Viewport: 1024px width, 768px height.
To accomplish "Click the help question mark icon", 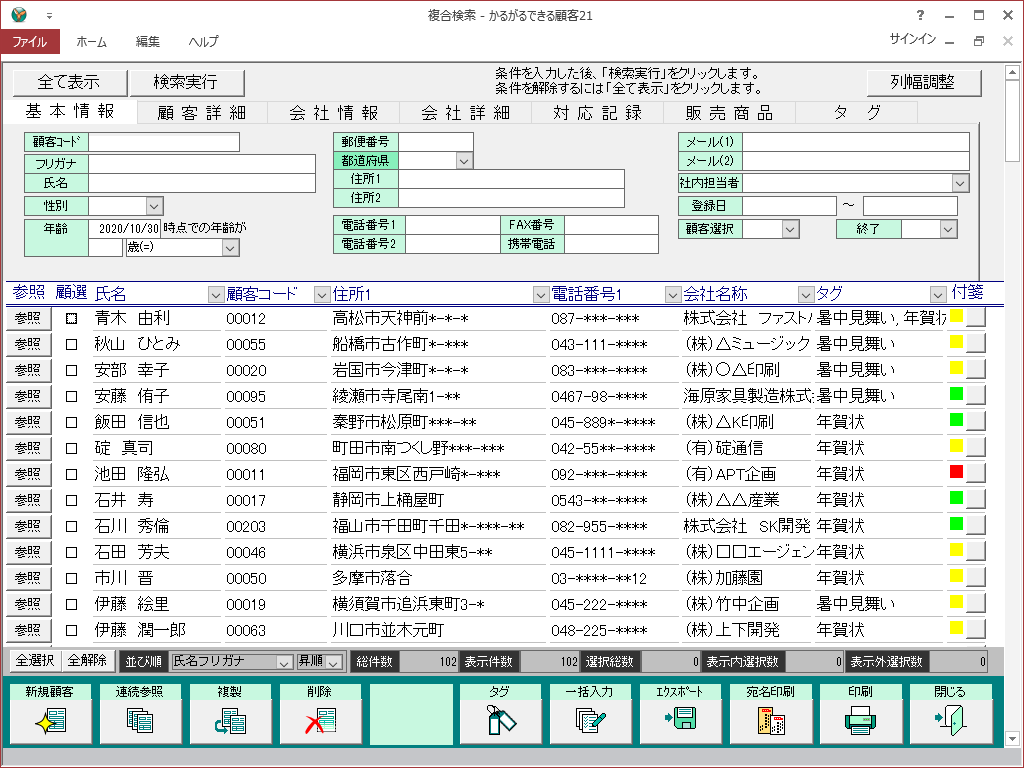I will (920, 15).
